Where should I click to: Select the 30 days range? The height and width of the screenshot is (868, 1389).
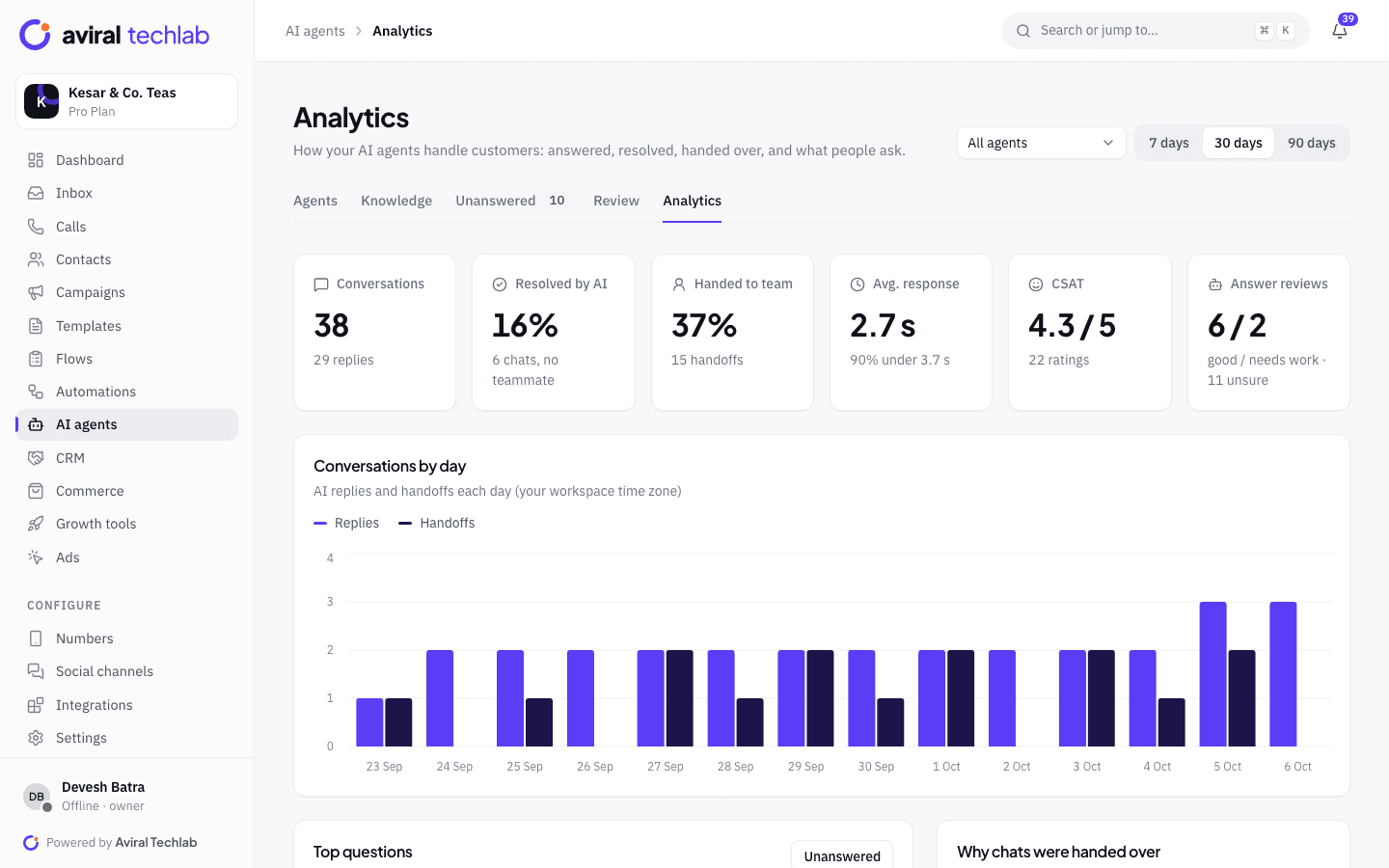pyautogui.click(x=1239, y=143)
